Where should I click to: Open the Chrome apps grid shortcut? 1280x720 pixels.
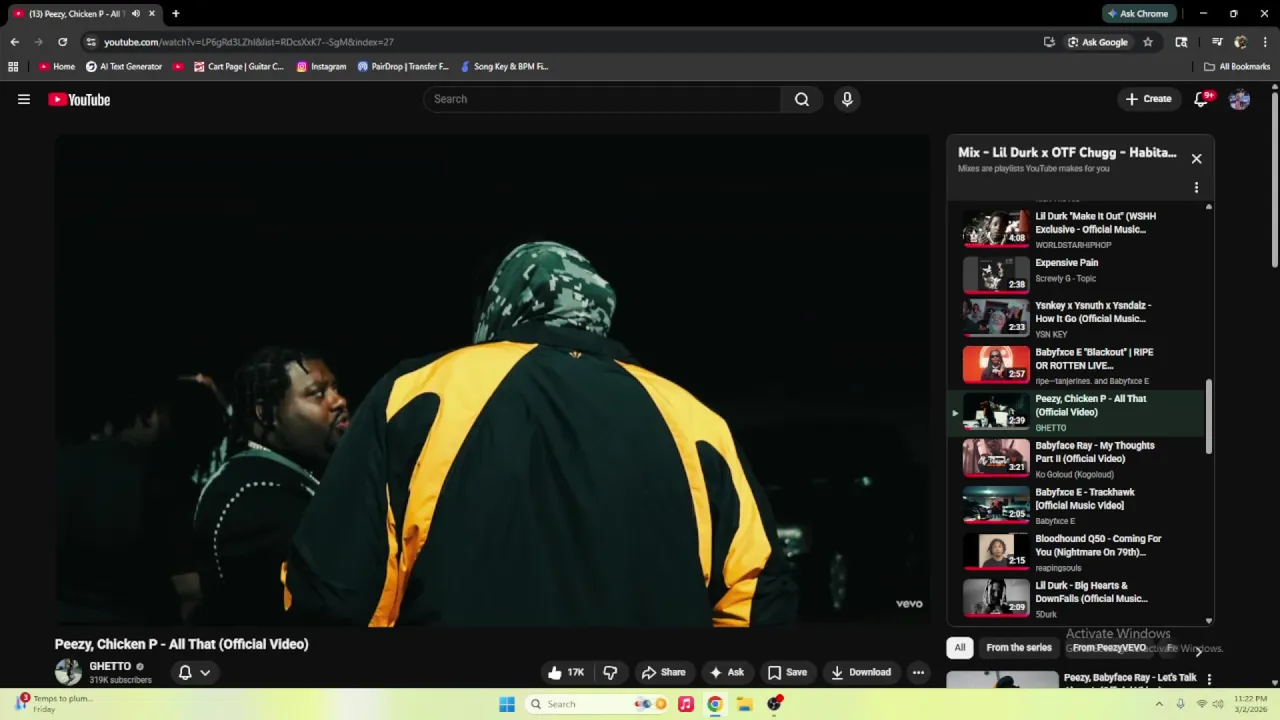tap(13, 67)
